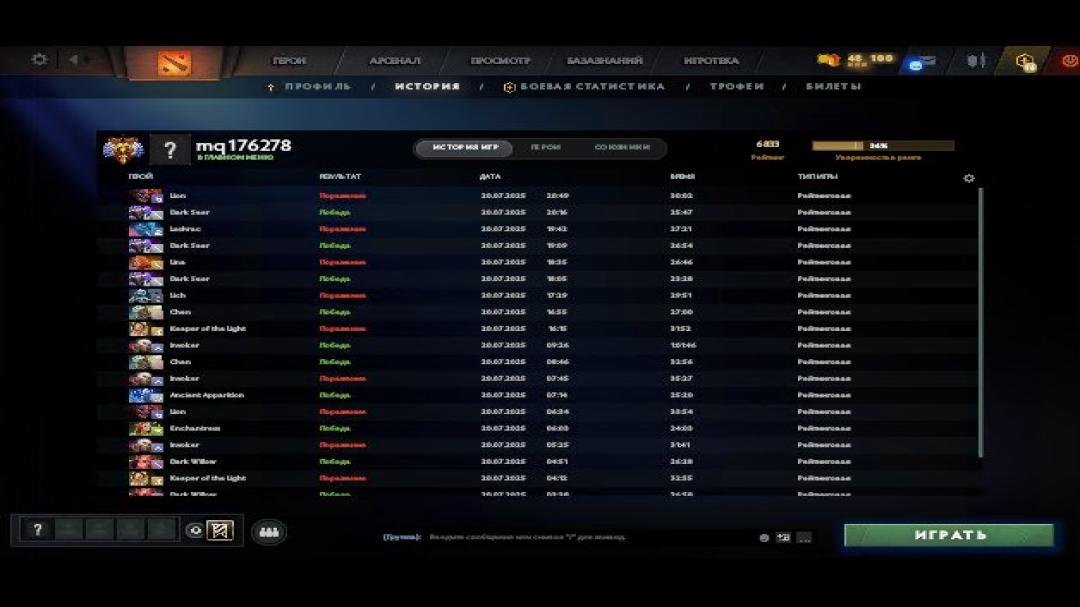
Task: Select the question-mark slot in party bar
Action: click(38, 530)
